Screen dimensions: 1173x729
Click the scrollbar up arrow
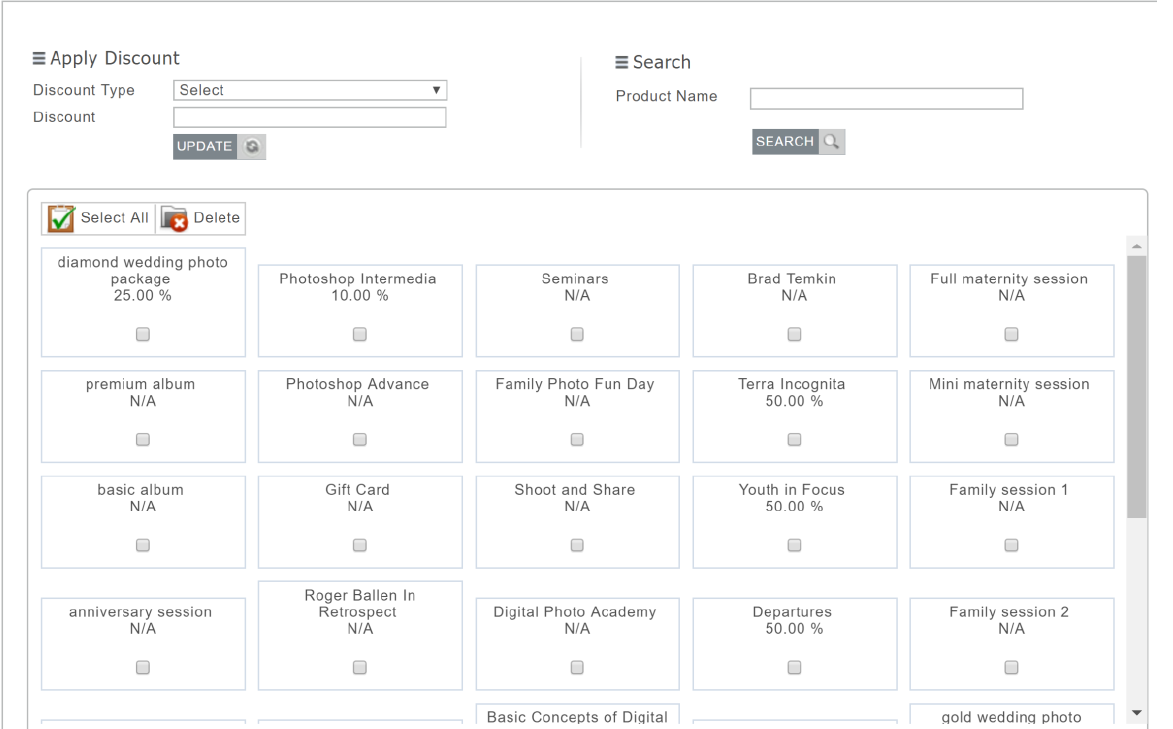pos(1136,246)
